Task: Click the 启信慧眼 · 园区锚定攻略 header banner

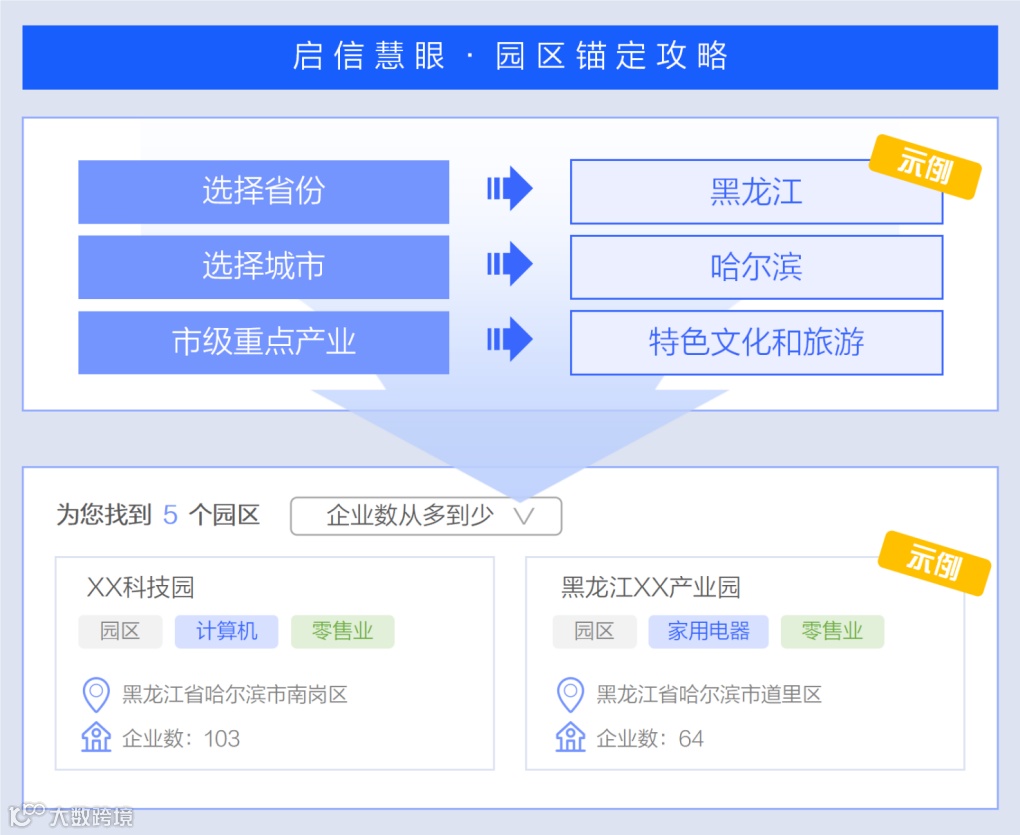Action: 510,57
